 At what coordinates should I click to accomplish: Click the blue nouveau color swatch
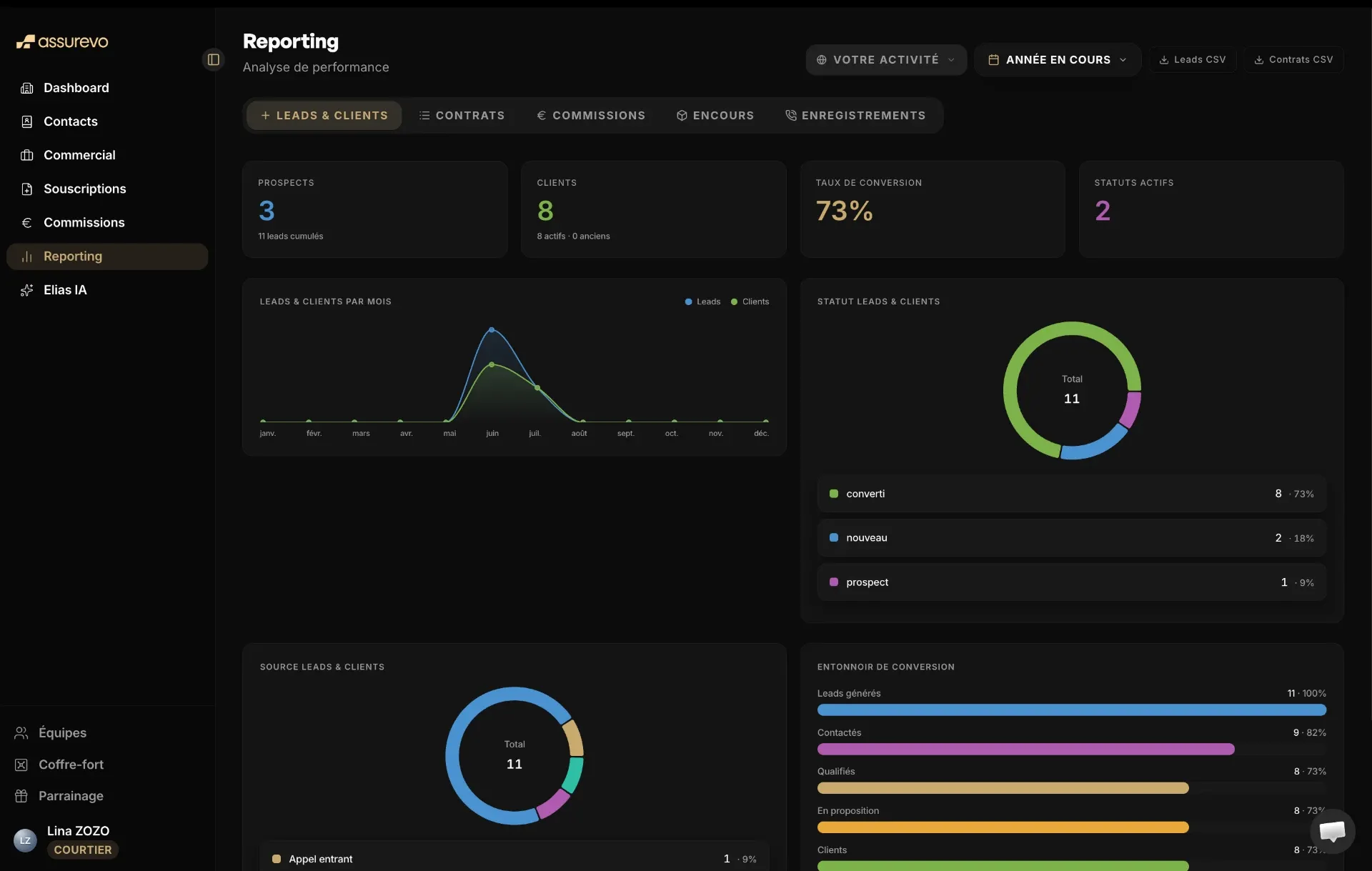[833, 537]
